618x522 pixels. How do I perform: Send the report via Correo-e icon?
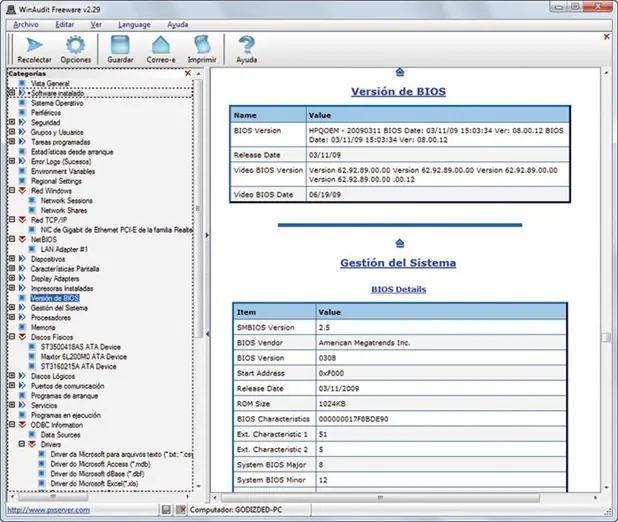coord(161,49)
